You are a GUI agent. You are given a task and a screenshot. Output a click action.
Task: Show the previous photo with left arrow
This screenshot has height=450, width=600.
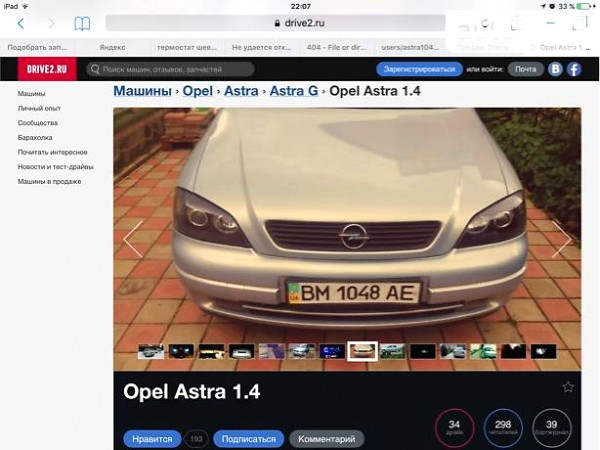click(132, 239)
